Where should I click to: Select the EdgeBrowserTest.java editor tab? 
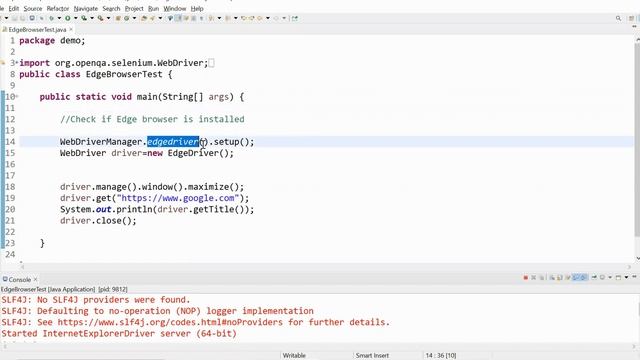click(x=37, y=29)
